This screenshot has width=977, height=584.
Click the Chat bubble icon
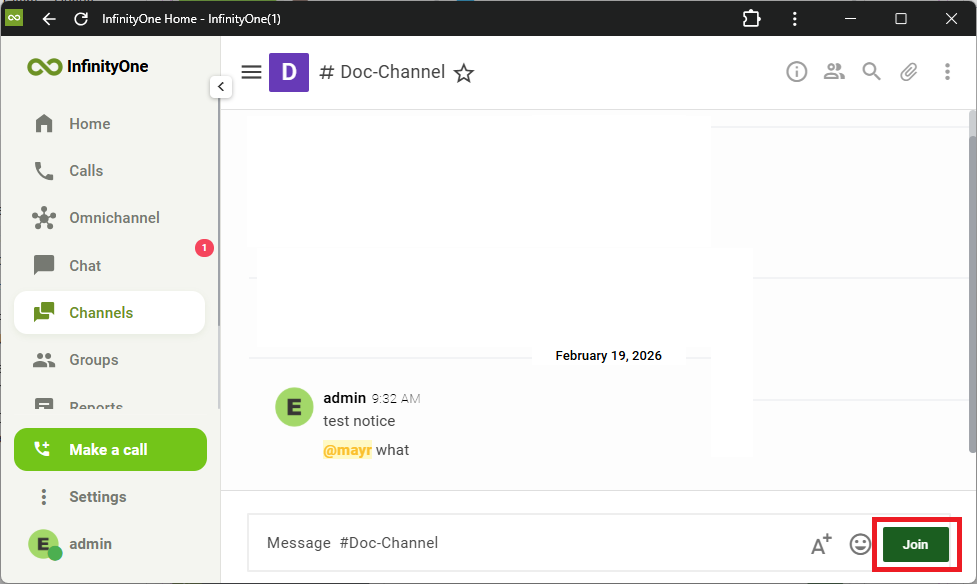click(x=44, y=266)
